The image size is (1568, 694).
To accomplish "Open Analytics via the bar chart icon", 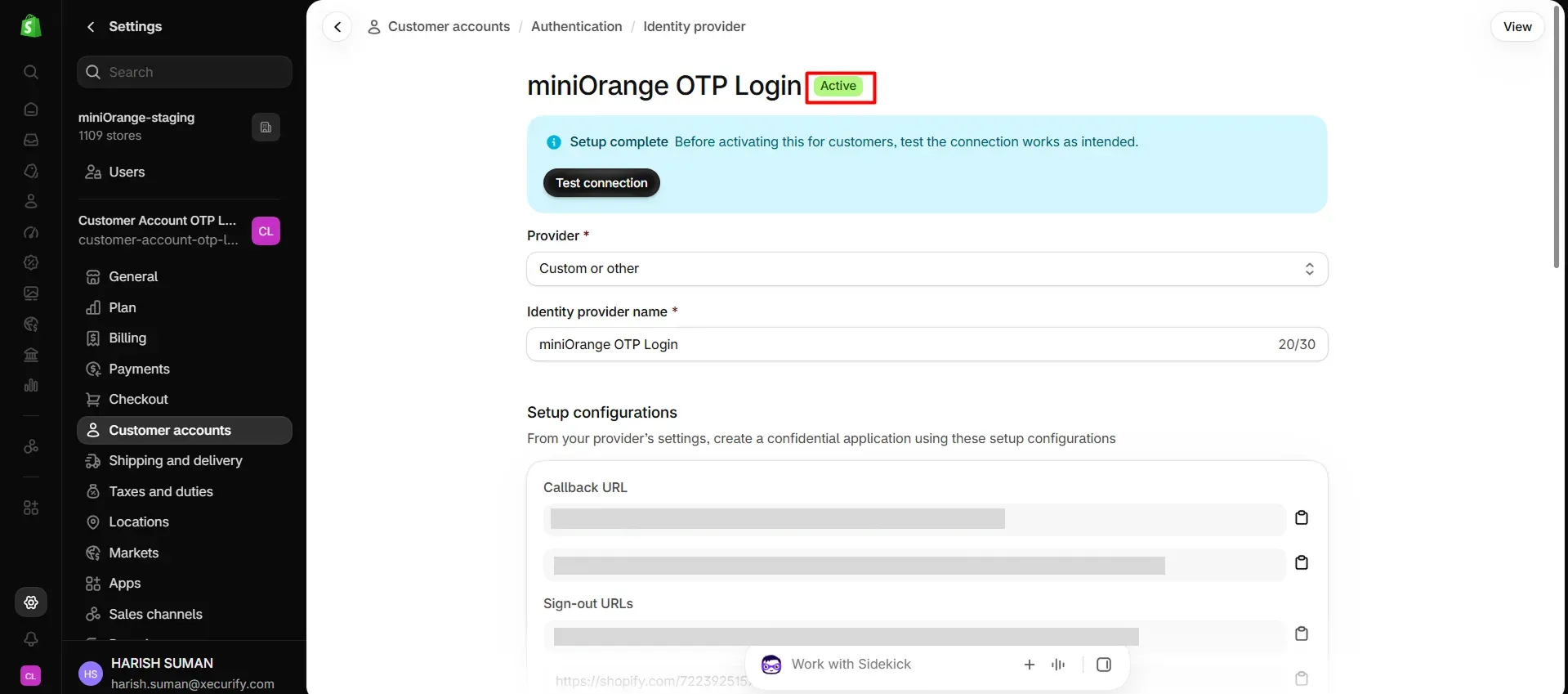I will click(x=31, y=385).
